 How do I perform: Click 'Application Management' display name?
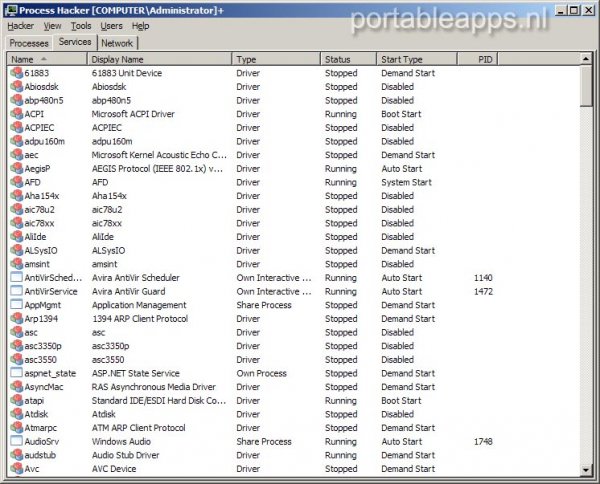139,305
